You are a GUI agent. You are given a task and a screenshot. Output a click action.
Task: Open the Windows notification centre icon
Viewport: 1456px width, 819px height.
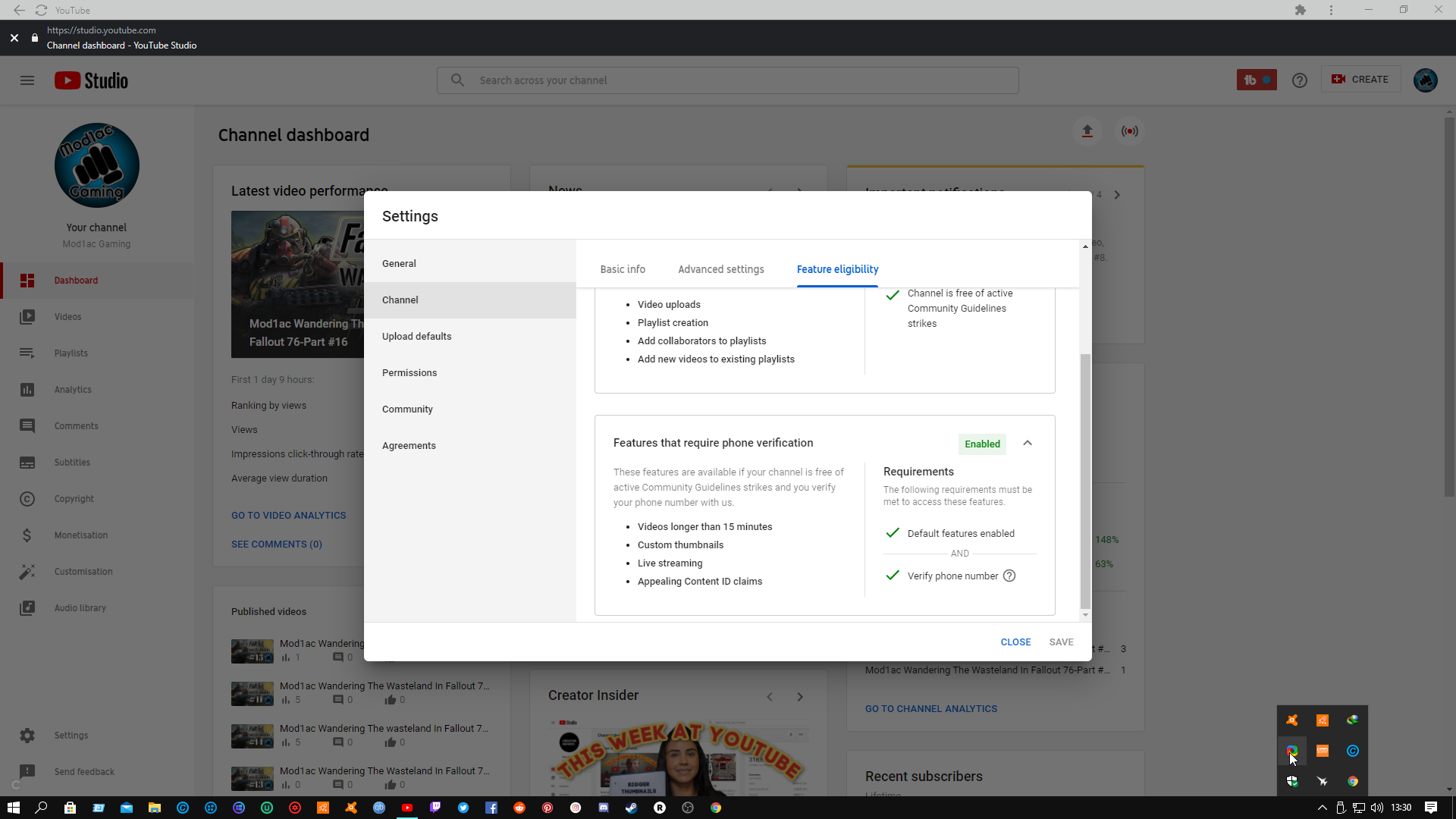[1431, 808]
